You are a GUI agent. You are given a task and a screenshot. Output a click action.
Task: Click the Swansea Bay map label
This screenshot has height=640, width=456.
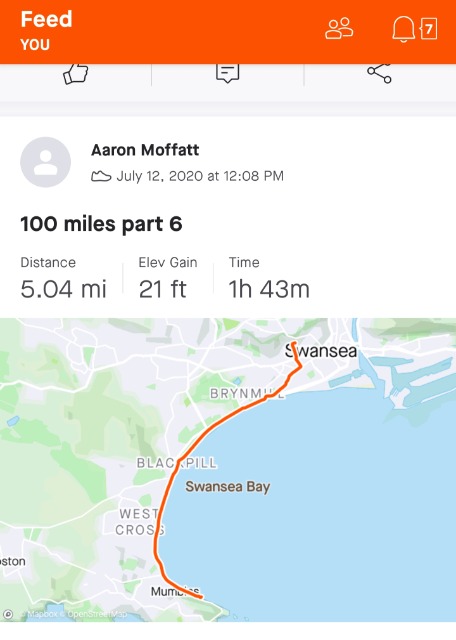(228, 487)
